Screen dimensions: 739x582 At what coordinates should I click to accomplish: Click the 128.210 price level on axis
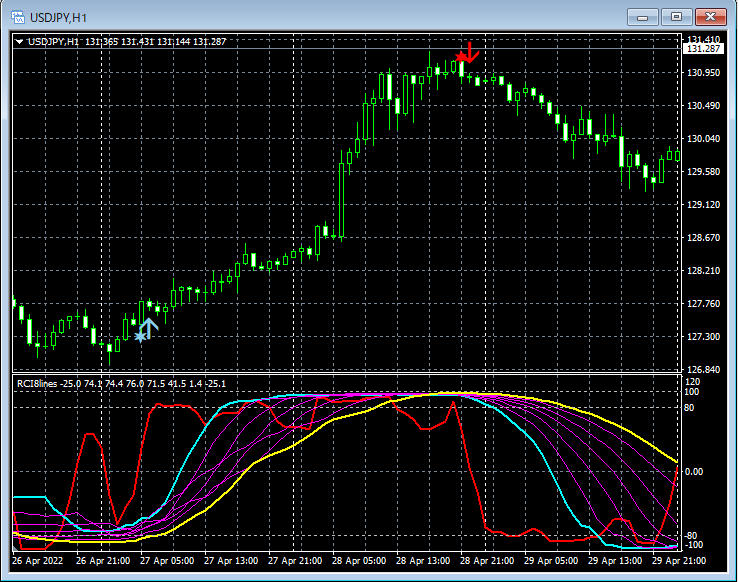pyautogui.click(x=704, y=270)
